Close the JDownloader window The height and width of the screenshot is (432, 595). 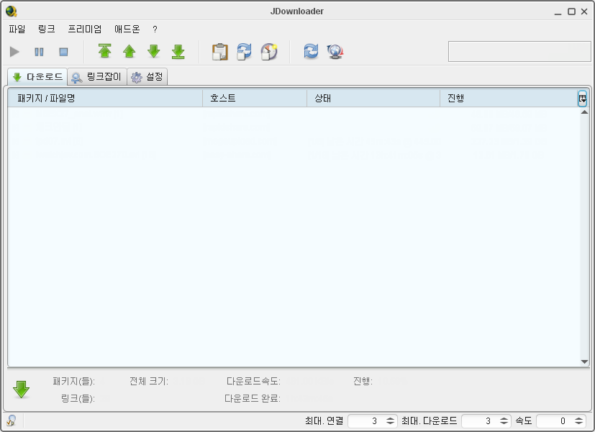[584, 12]
